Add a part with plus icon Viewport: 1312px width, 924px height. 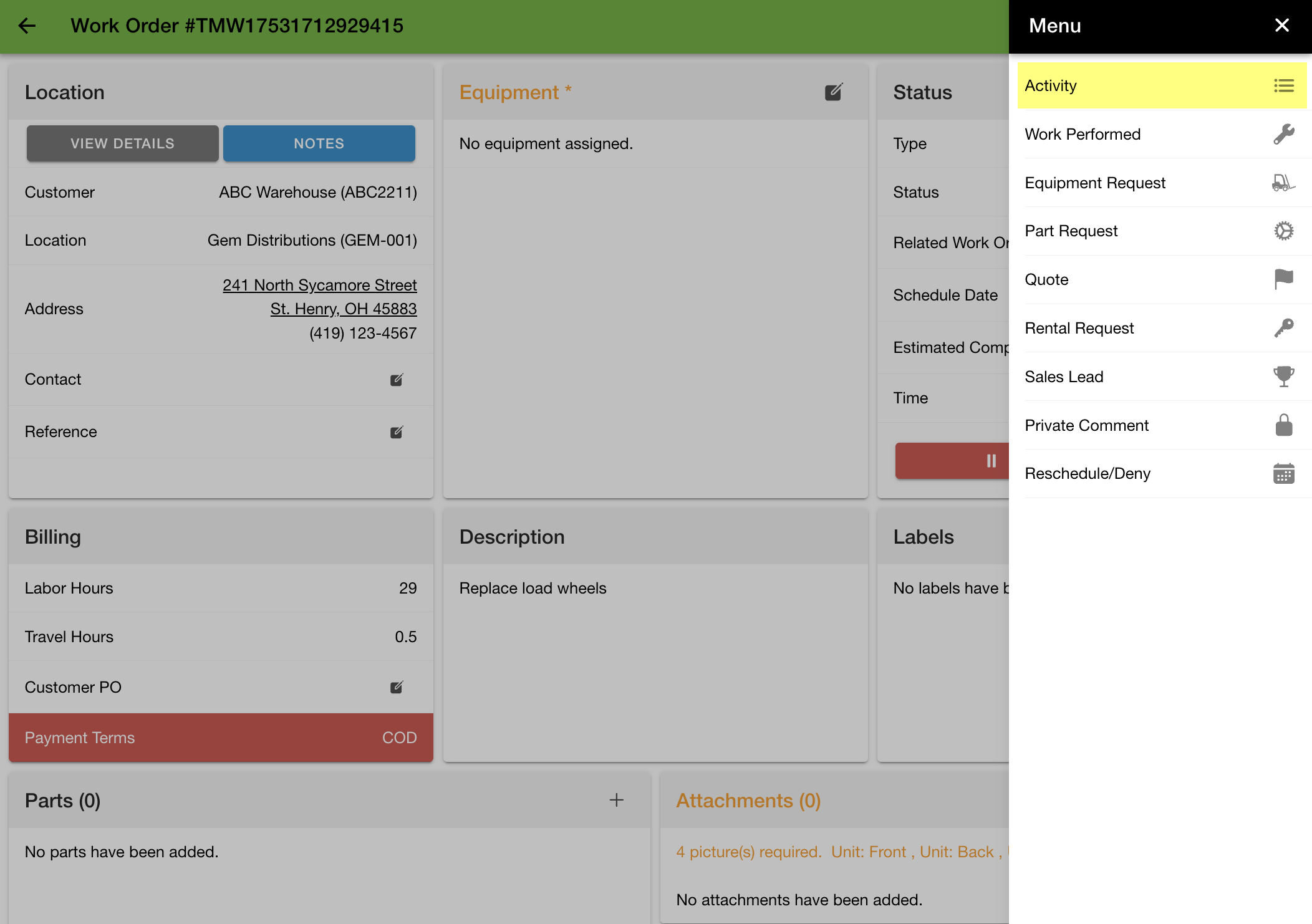click(x=616, y=800)
